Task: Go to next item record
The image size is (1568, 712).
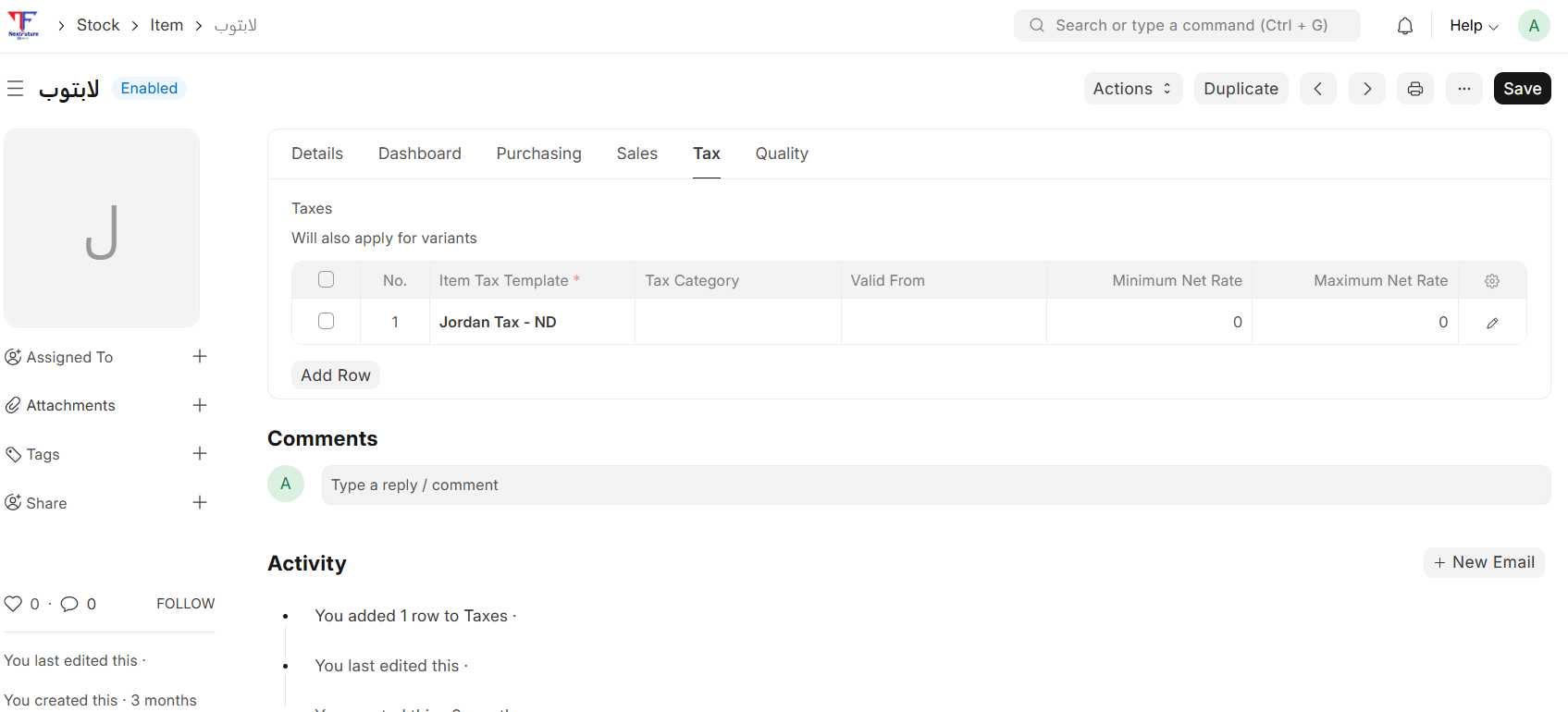Action: pos(1366,89)
